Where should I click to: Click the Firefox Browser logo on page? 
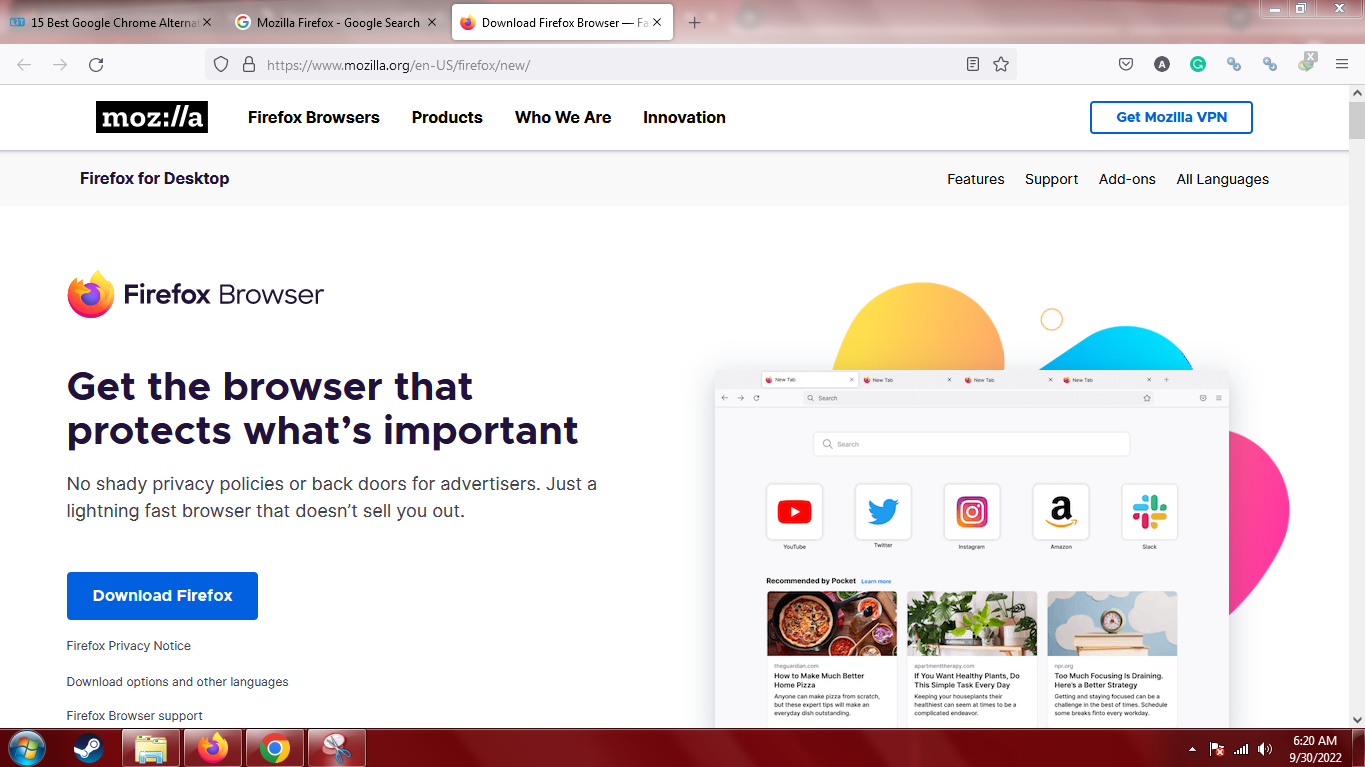(x=196, y=294)
